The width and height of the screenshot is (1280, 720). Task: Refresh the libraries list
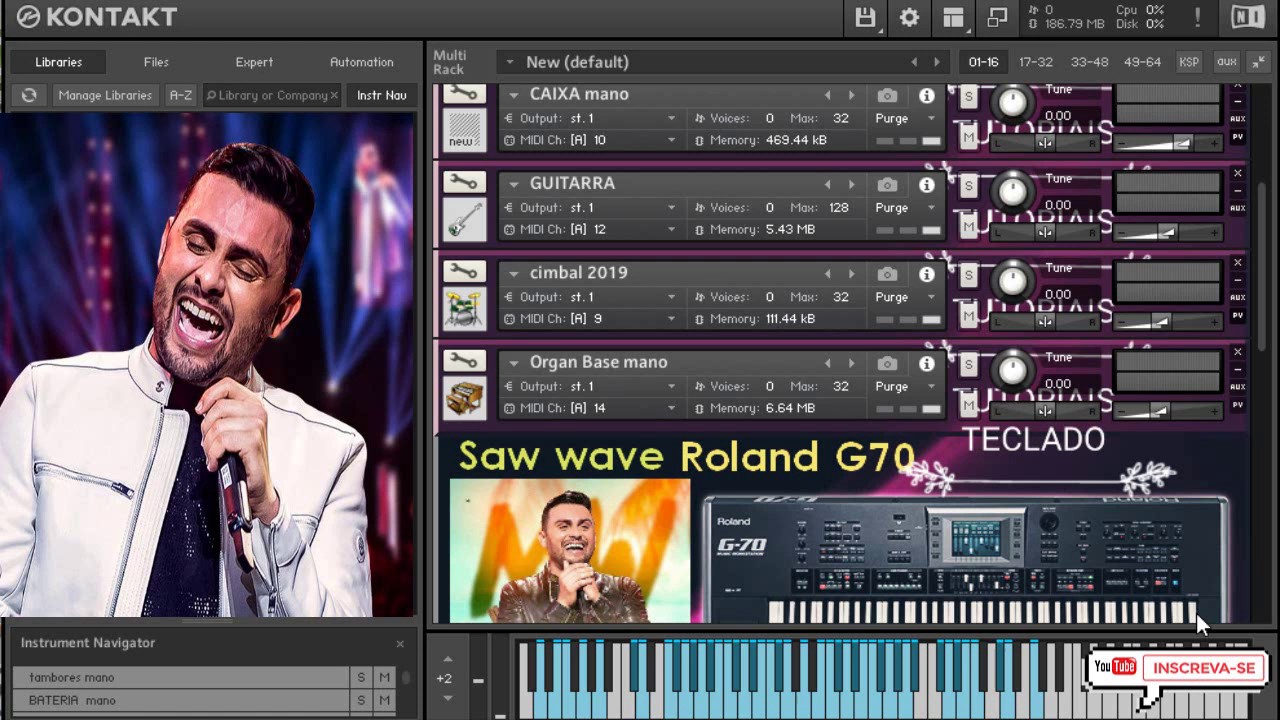pyautogui.click(x=29, y=95)
